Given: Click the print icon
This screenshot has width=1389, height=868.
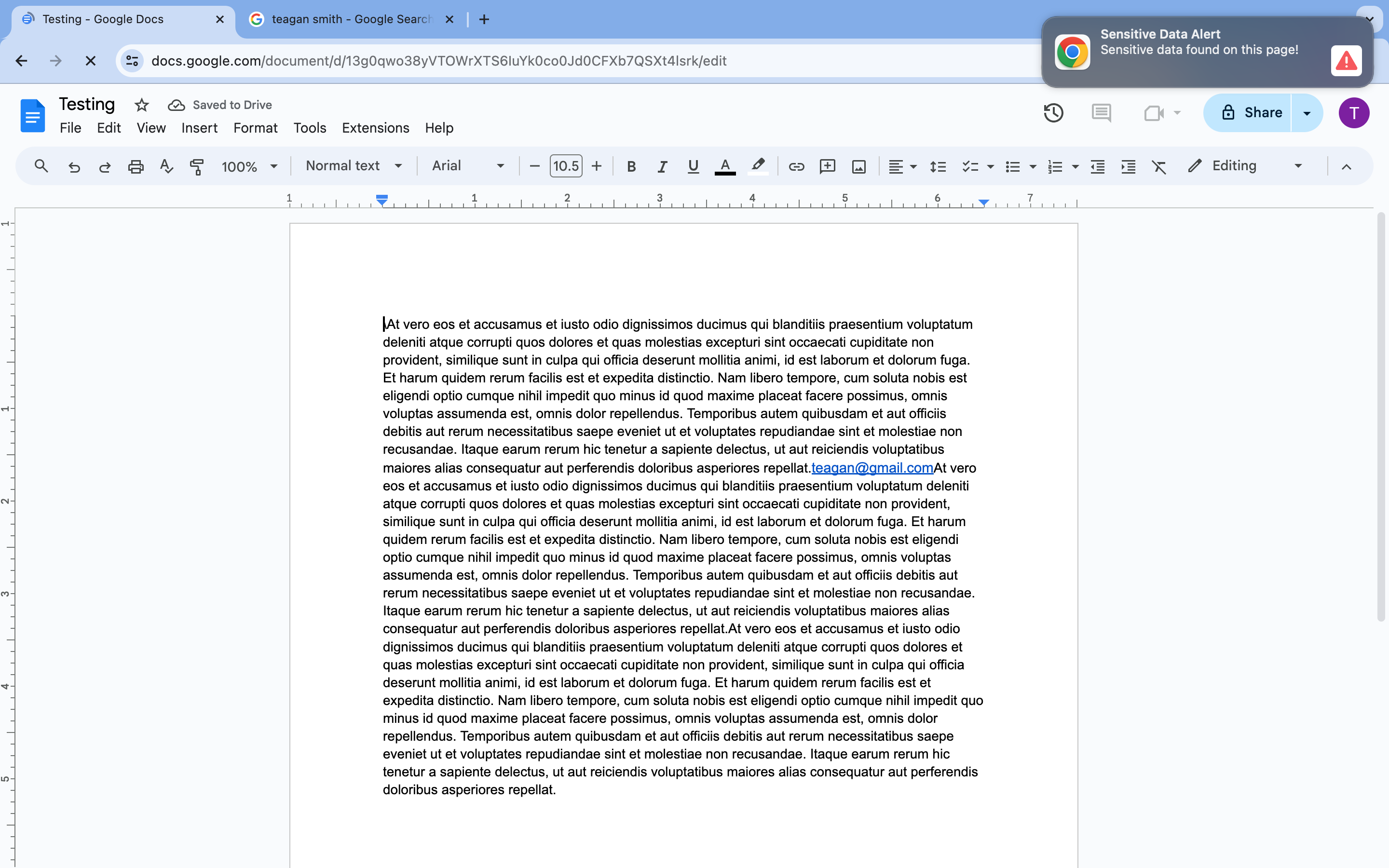Looking at the screenshot, I should [x=136, y=166].
